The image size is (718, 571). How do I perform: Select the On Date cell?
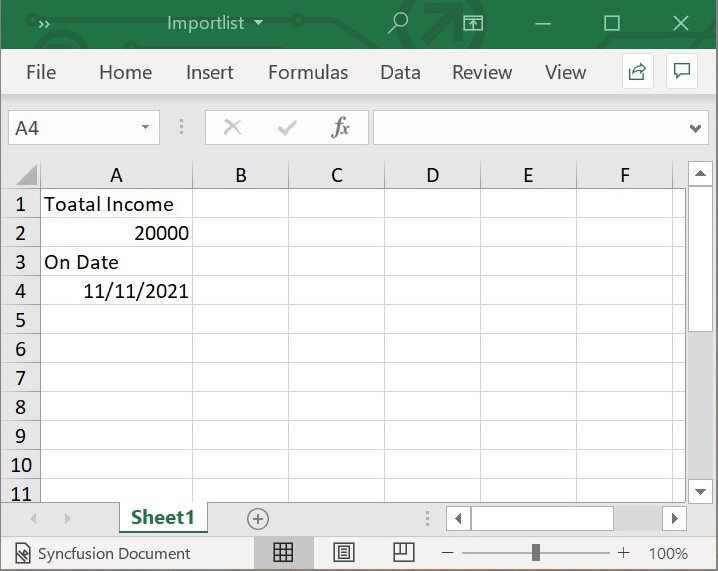point(117,262)
